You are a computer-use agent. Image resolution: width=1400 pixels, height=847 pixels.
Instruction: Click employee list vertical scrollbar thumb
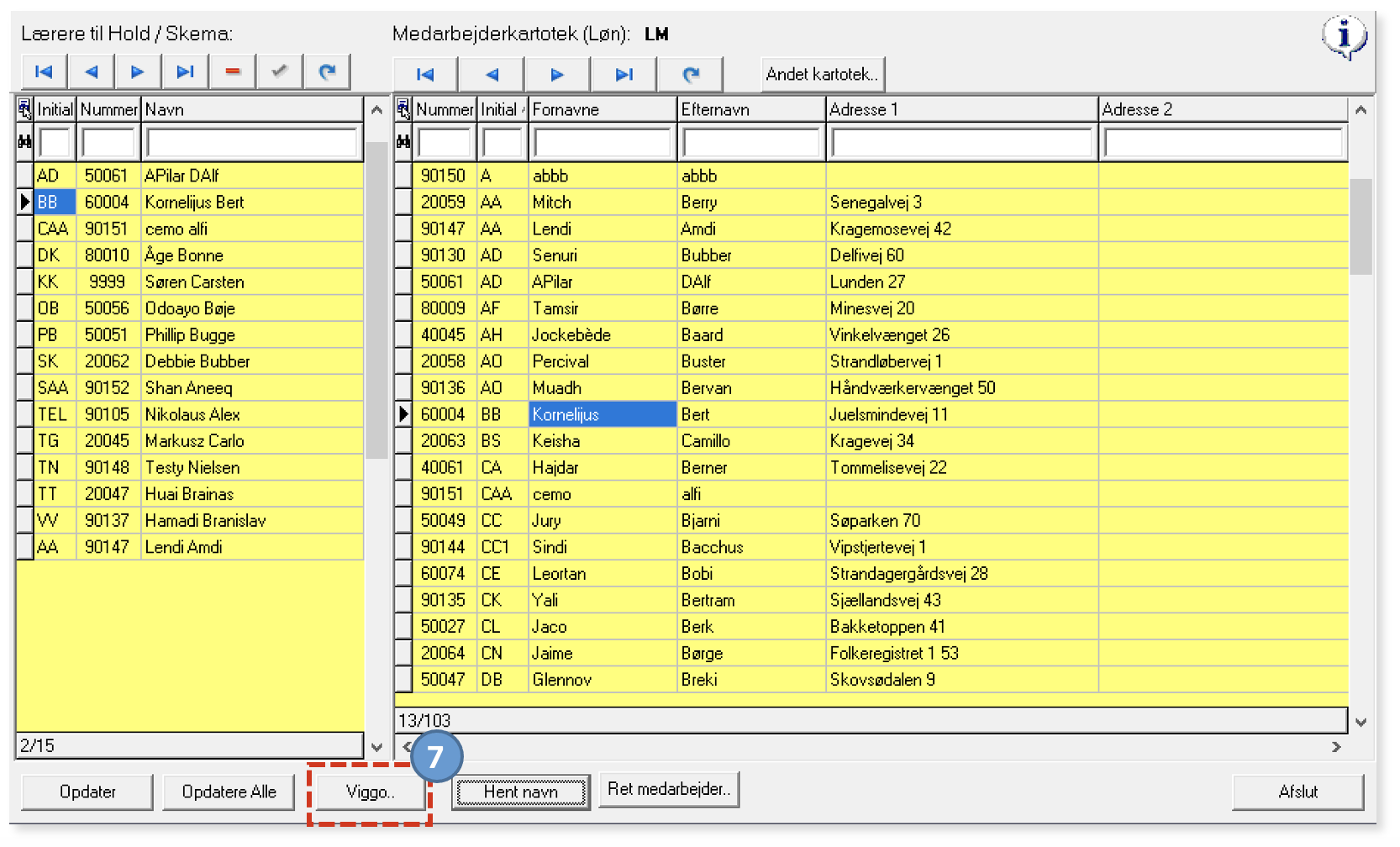pyautogui.click(x=1361, y=227)
